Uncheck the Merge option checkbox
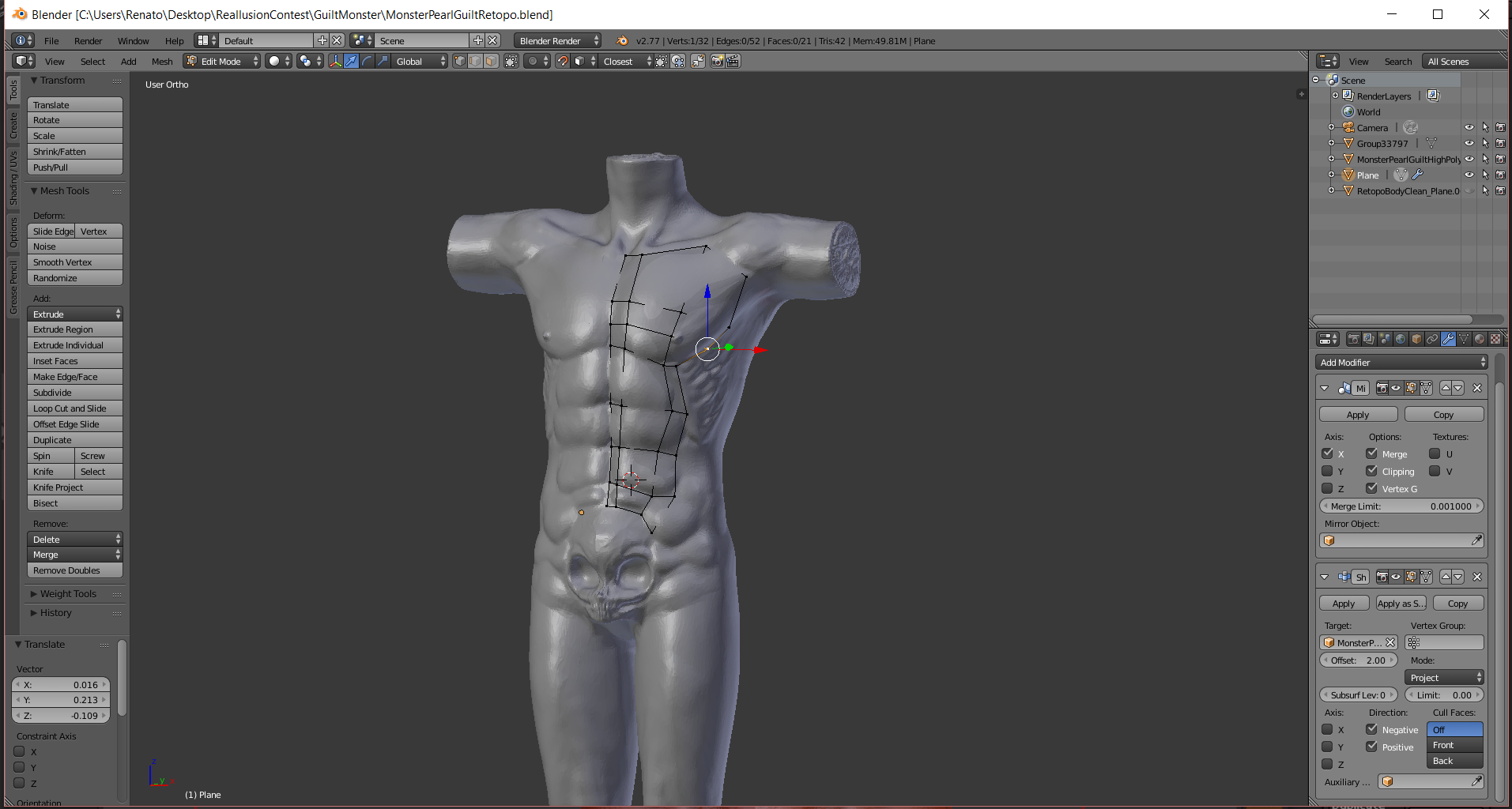The image size is (1512, 809). coord(1371,453)
